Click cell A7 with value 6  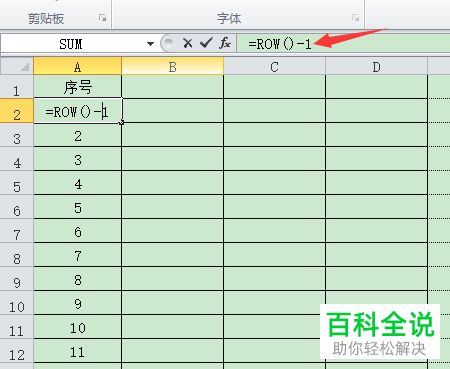click(78, 231)
